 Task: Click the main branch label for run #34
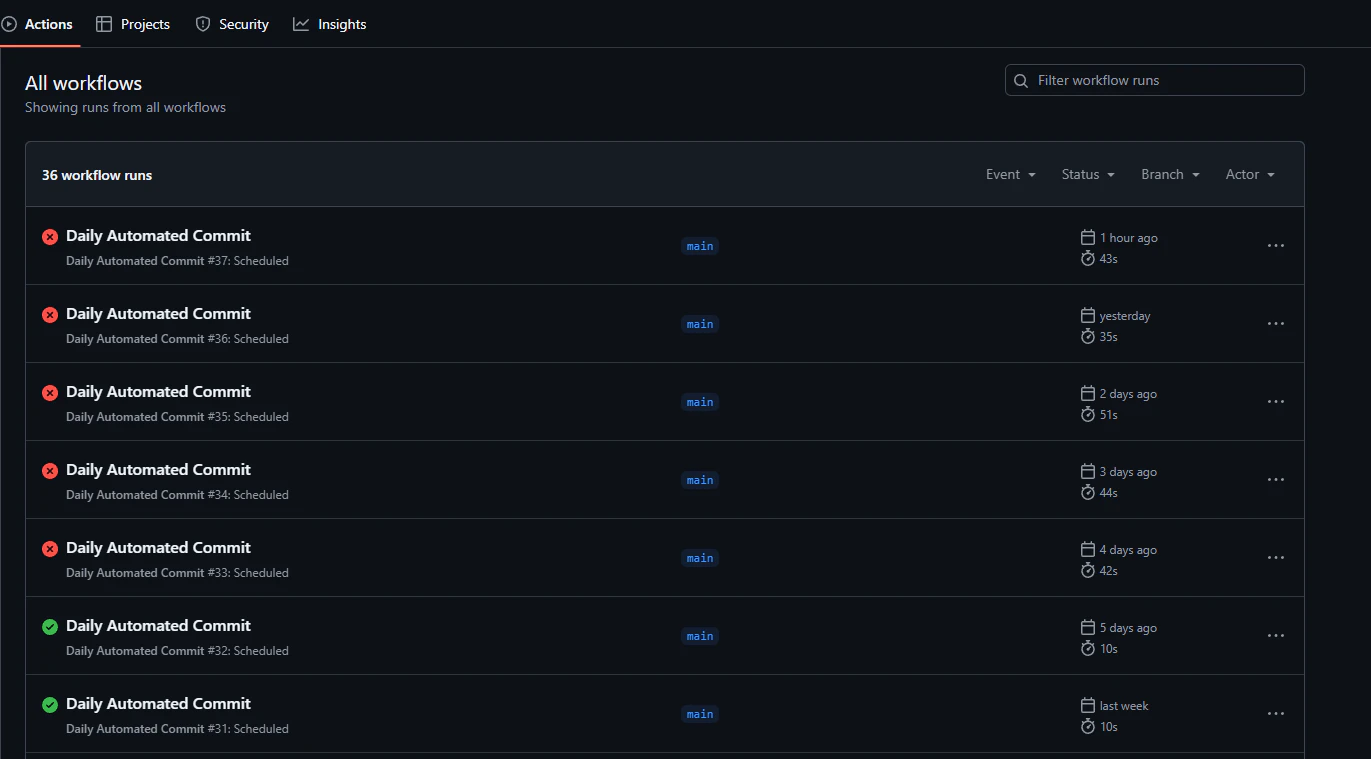point(700,480)
